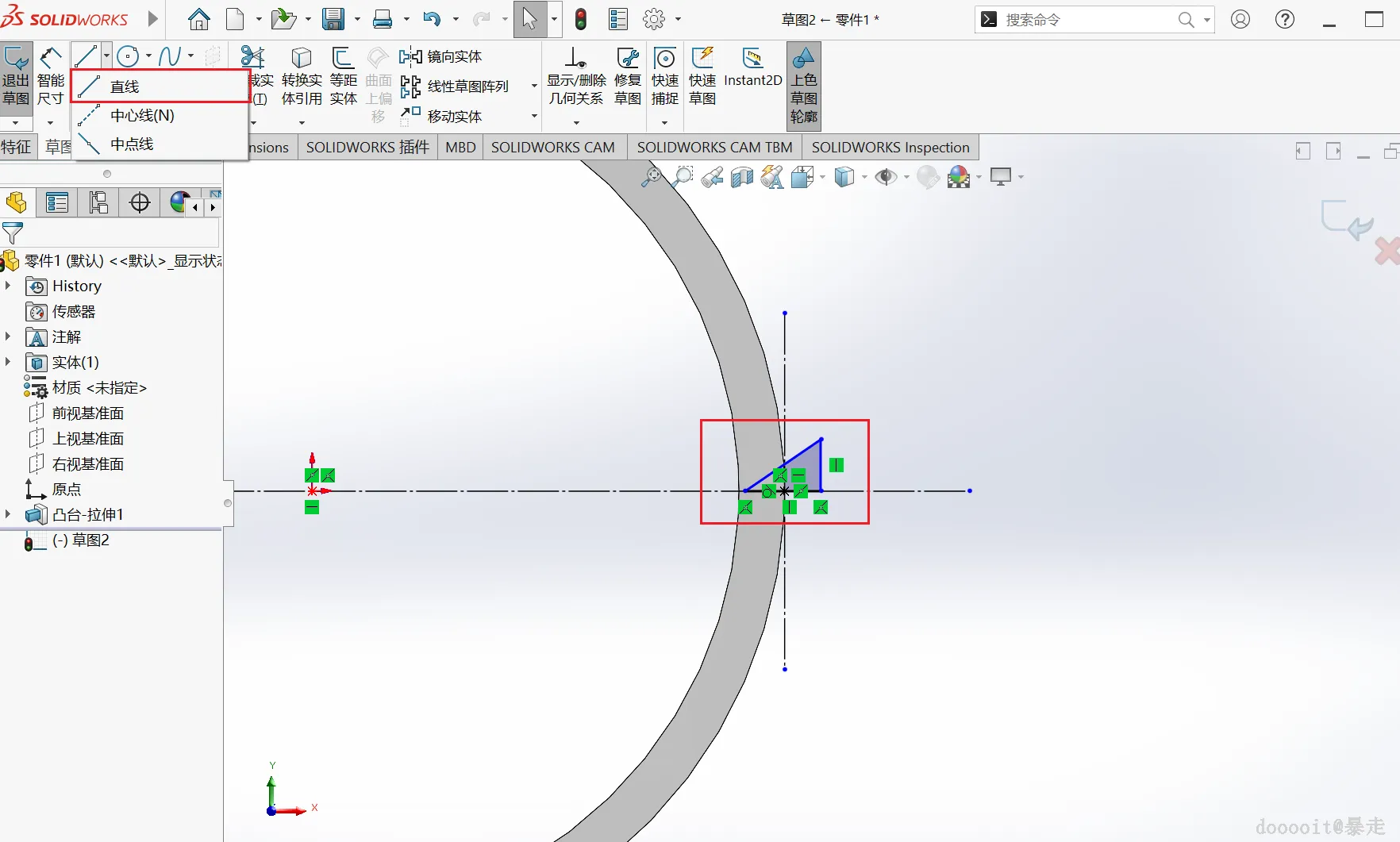
Task: Open the PropertyManager tab
Action: pyautogui.click(x=57, y=203)
